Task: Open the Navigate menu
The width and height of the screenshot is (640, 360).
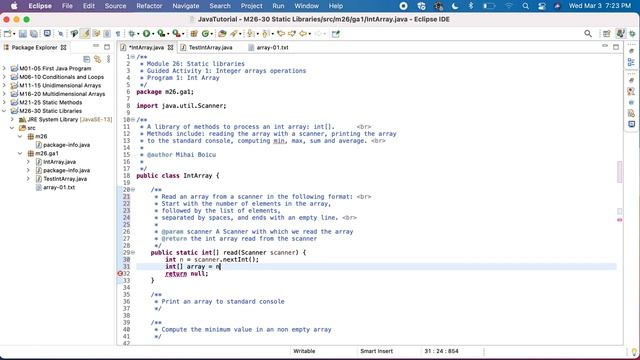Action: (186, 6)
